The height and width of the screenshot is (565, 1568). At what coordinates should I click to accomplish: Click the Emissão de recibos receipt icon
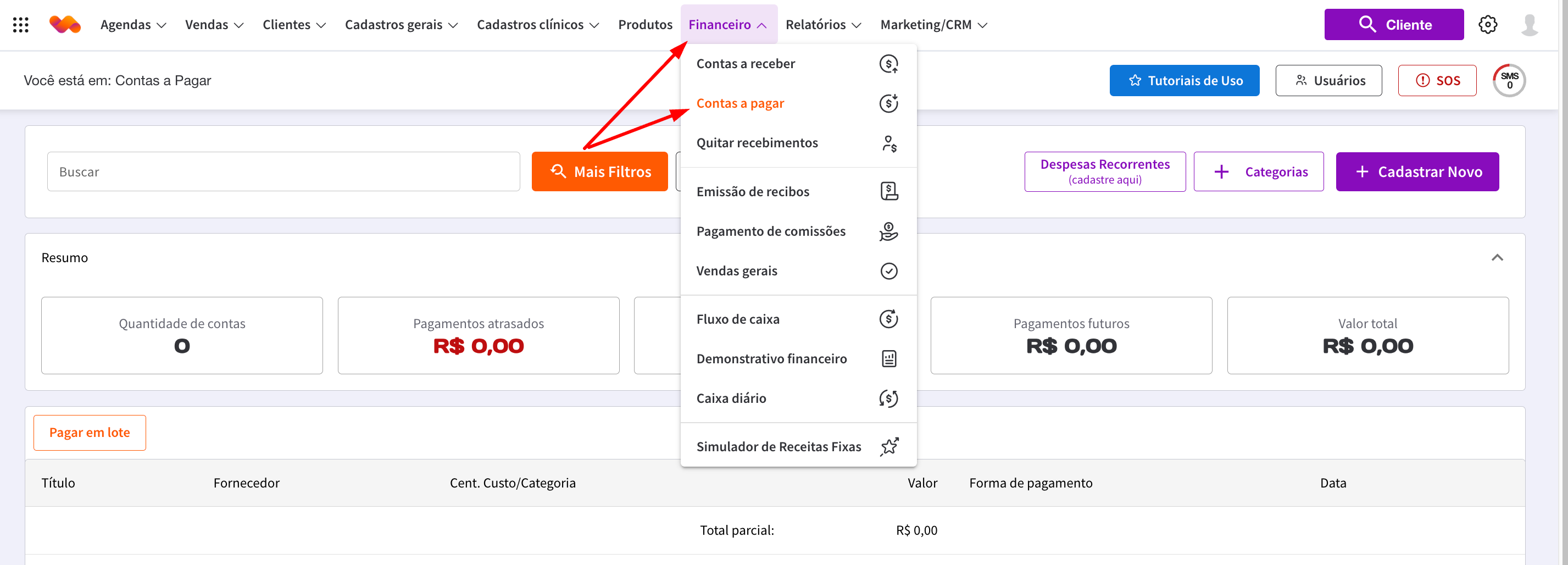pyautogui.click(x=889, y=191)
